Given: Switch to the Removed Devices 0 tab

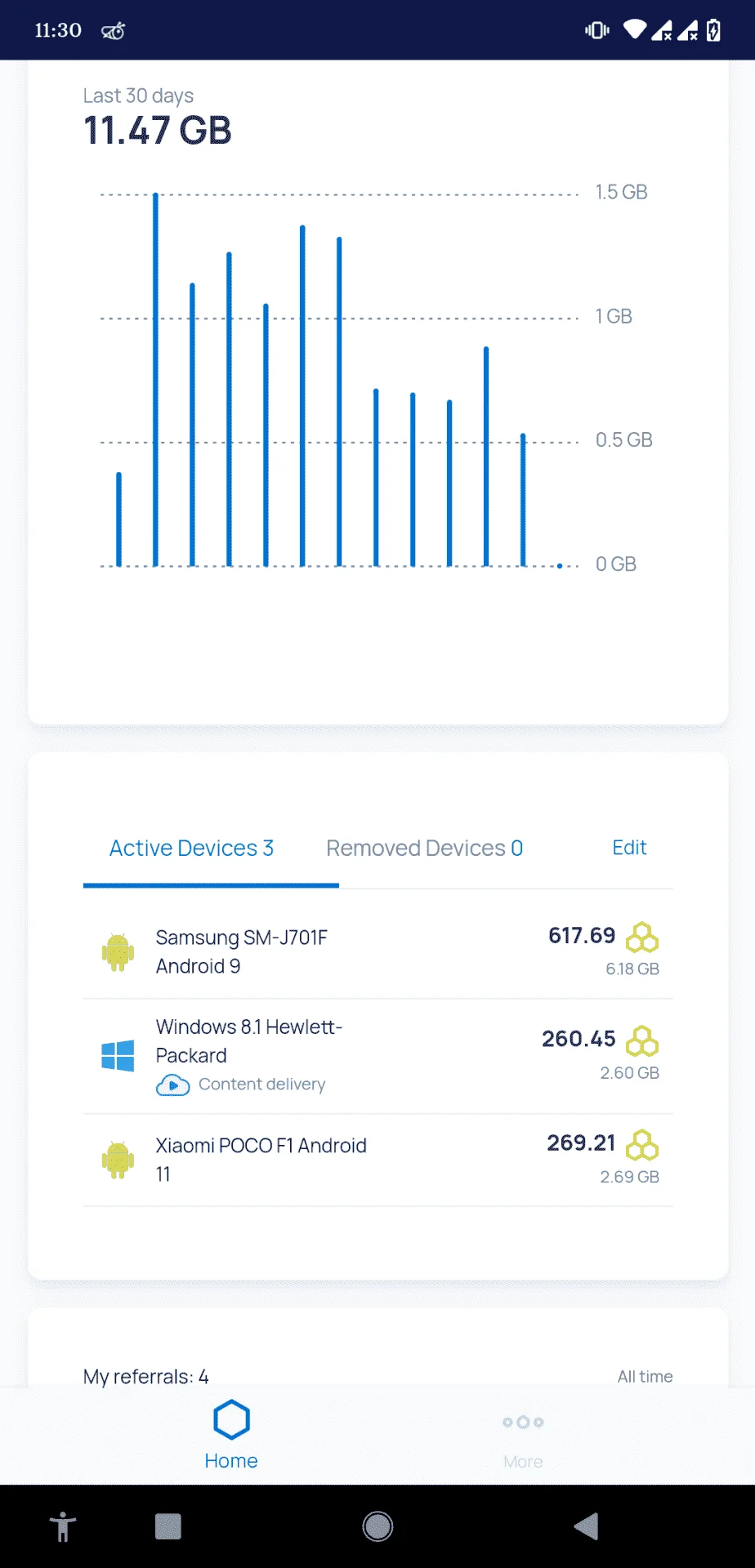Looking at the screenshot, I should click(x=424, y=849).
